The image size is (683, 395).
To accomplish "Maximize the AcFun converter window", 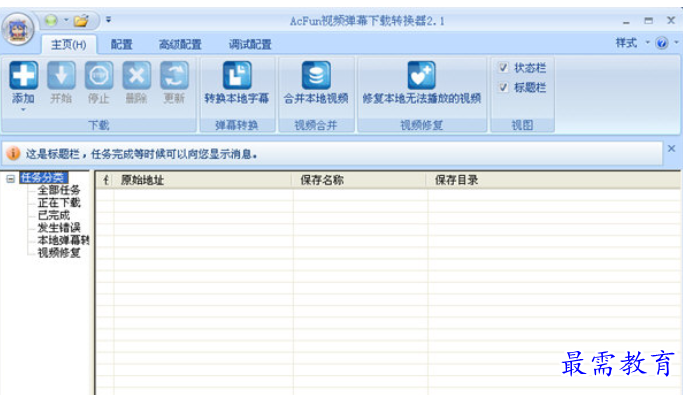I will [x=649, y=20].
